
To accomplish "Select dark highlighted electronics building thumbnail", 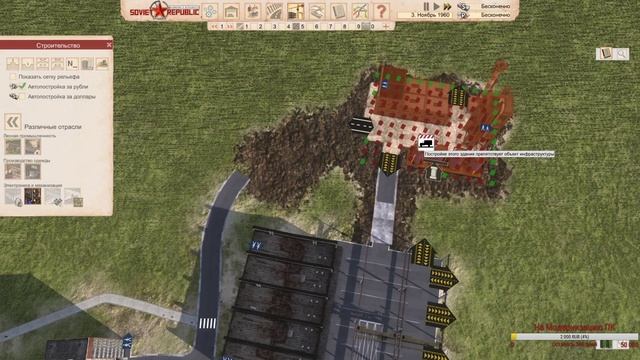I will click(x=33, y=196).
